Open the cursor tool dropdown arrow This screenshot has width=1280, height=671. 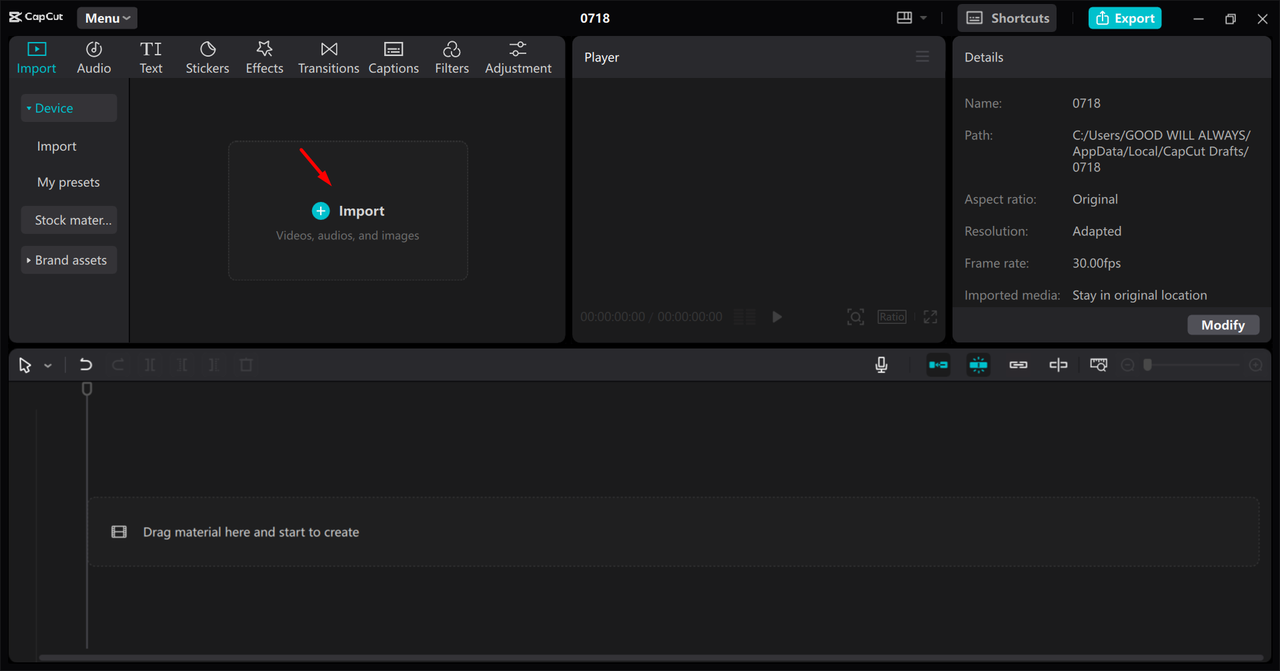pos(47,366)
